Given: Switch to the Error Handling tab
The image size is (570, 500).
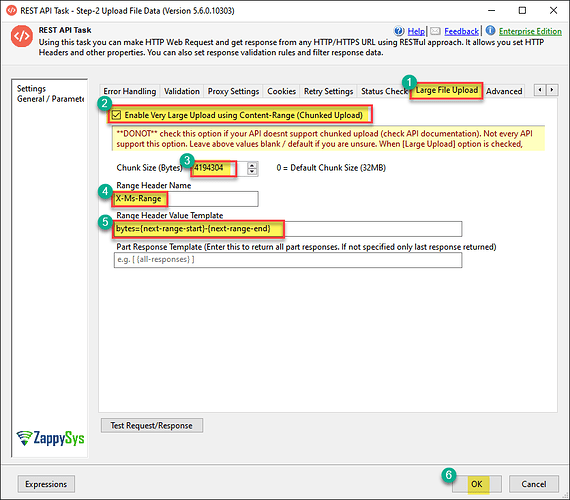Looking at the screenshot, I should (x=129, y=91).
